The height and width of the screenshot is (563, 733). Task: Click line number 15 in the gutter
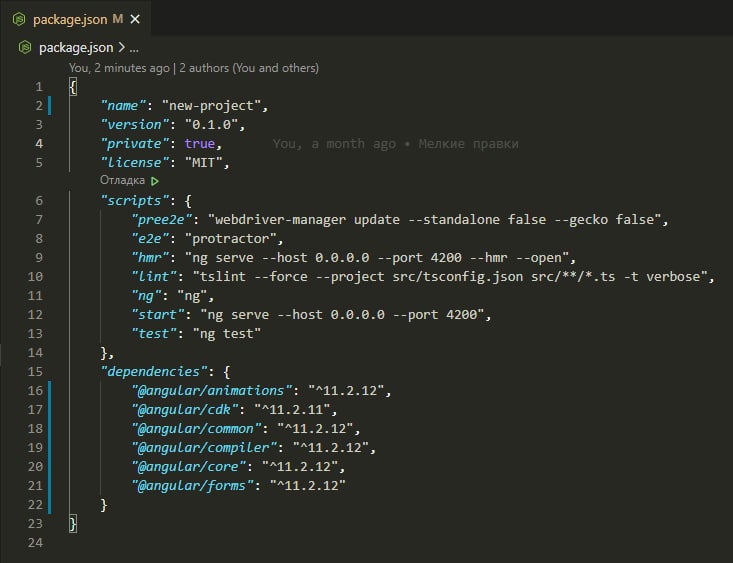coord(35,372)
